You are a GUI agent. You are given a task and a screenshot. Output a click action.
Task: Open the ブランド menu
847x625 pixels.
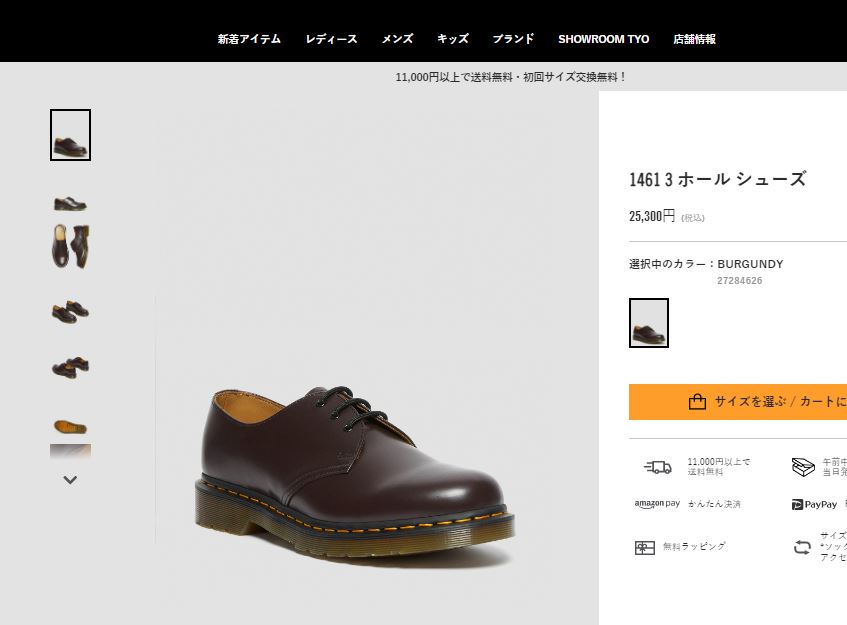click(513, 39)
